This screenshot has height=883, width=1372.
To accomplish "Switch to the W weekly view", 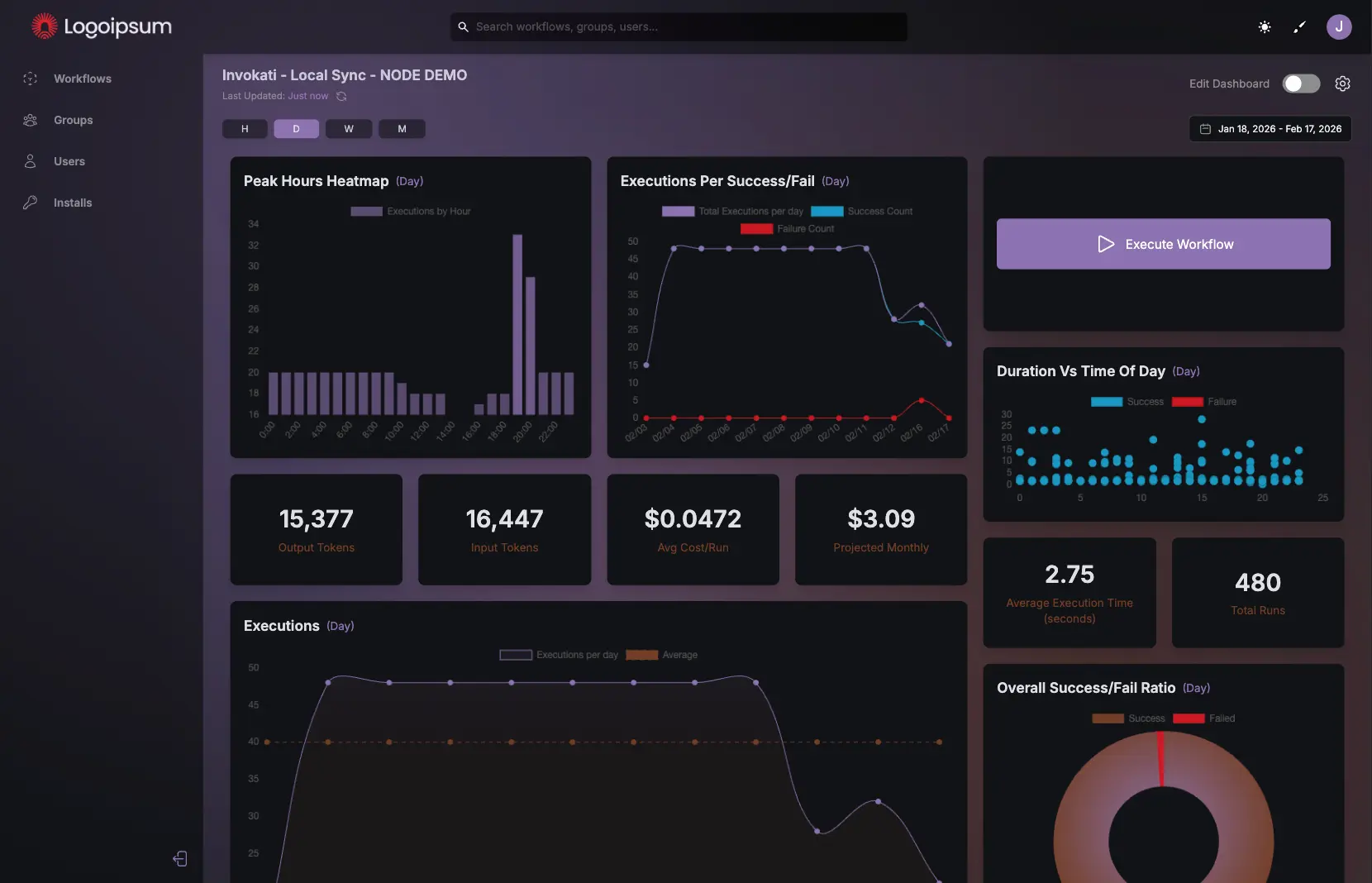I will (x=348, y=129).
